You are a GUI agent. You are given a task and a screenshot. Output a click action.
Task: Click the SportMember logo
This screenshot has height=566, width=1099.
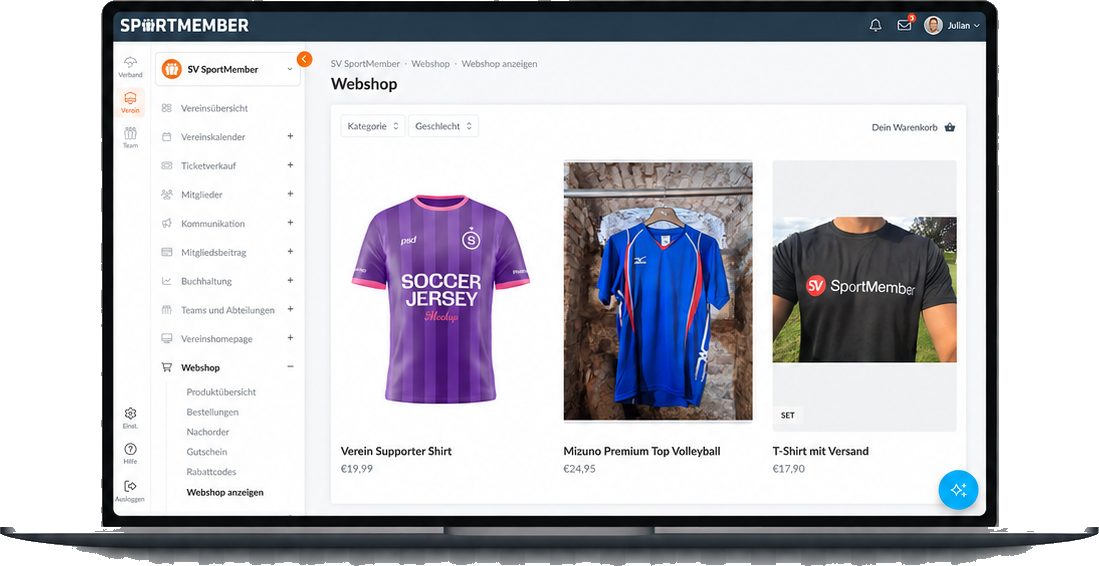pyautogui.click(x=184, y=25)
